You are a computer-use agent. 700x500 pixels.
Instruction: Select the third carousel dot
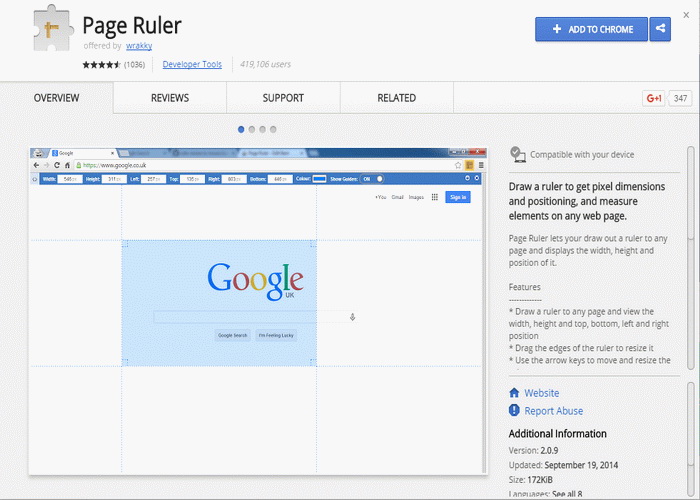point(262,129)
